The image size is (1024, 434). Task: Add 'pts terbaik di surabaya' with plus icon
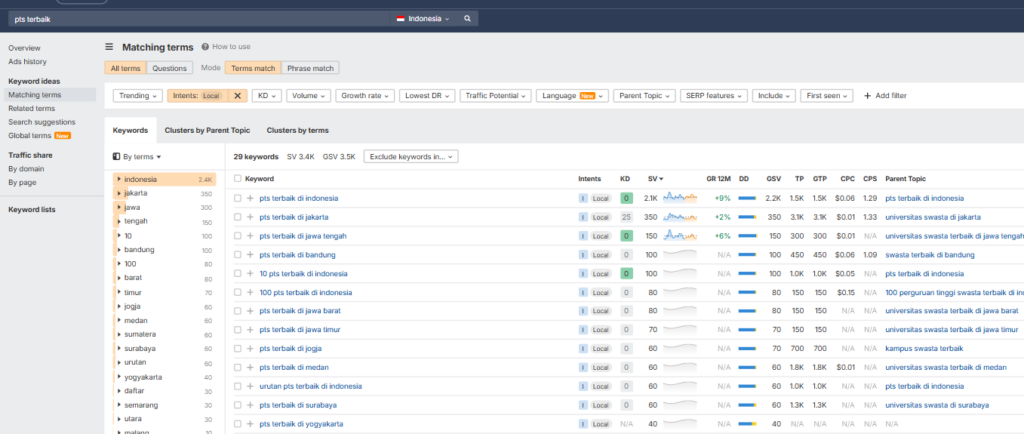[250, 405]
